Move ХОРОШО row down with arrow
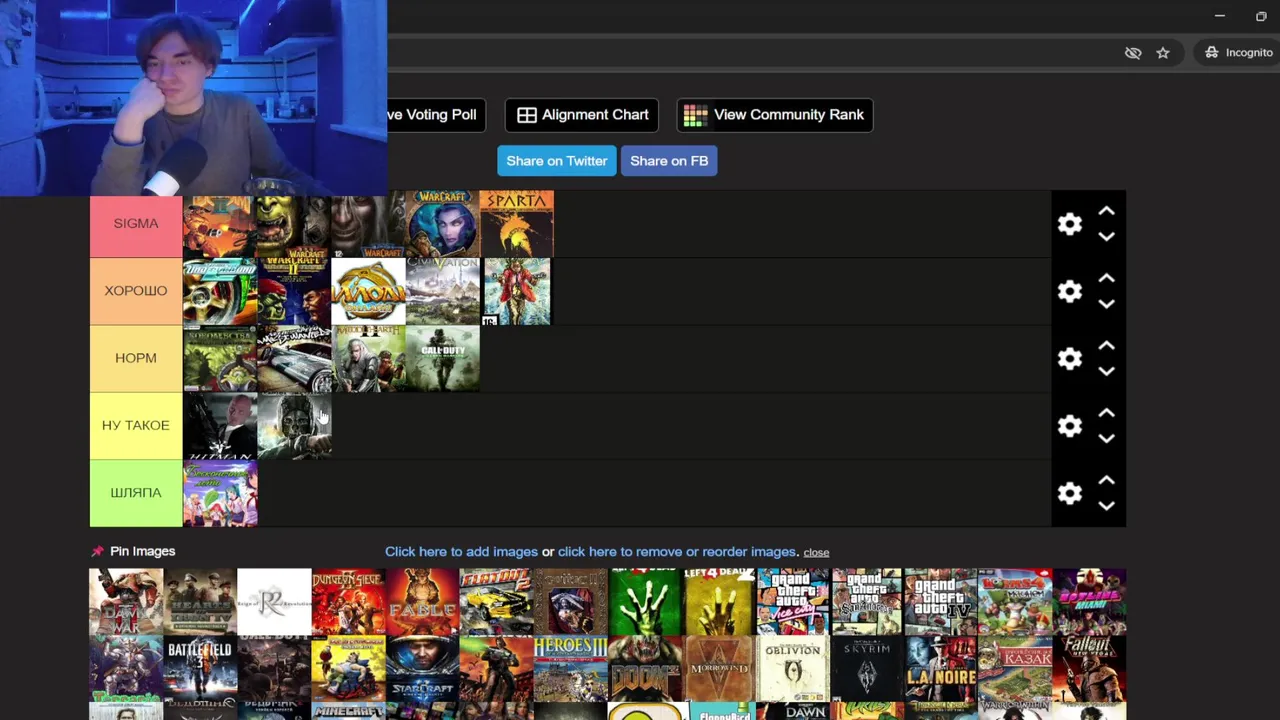 click(x=1106, y=304)
